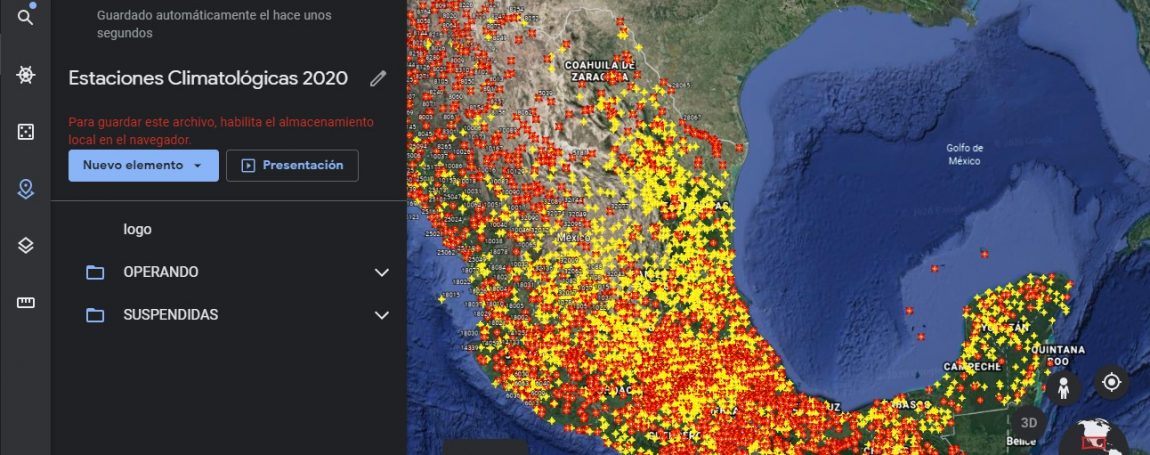Click the OPERANDO folder icon
Viewport: 1150px width, 455px height.
click(95, 272)
